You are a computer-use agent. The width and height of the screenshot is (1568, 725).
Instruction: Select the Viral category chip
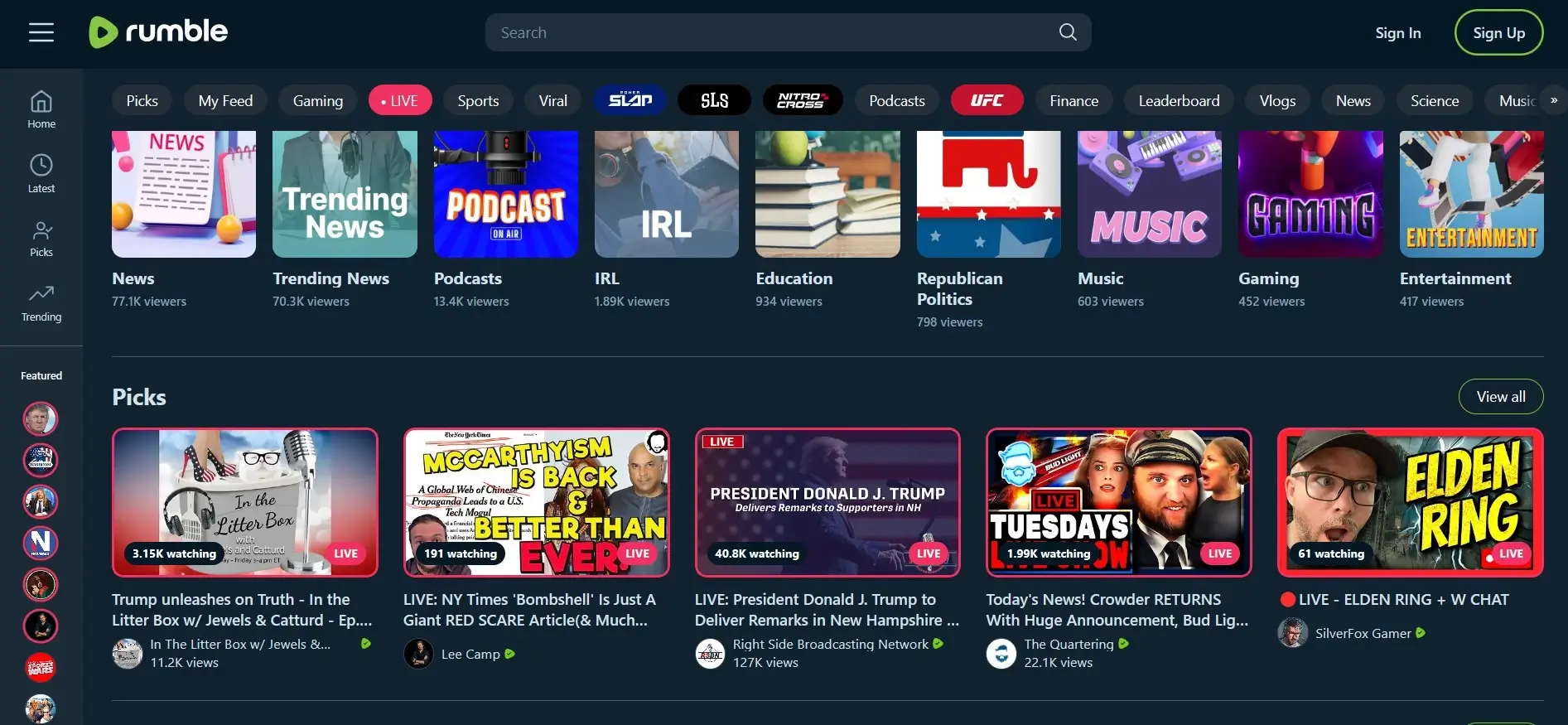(553, 100)
